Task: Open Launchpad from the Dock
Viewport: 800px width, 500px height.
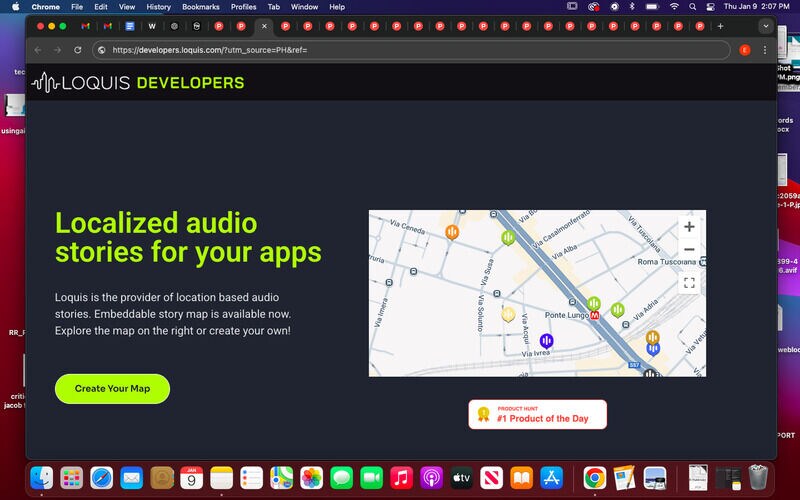Action: [71, 478]
